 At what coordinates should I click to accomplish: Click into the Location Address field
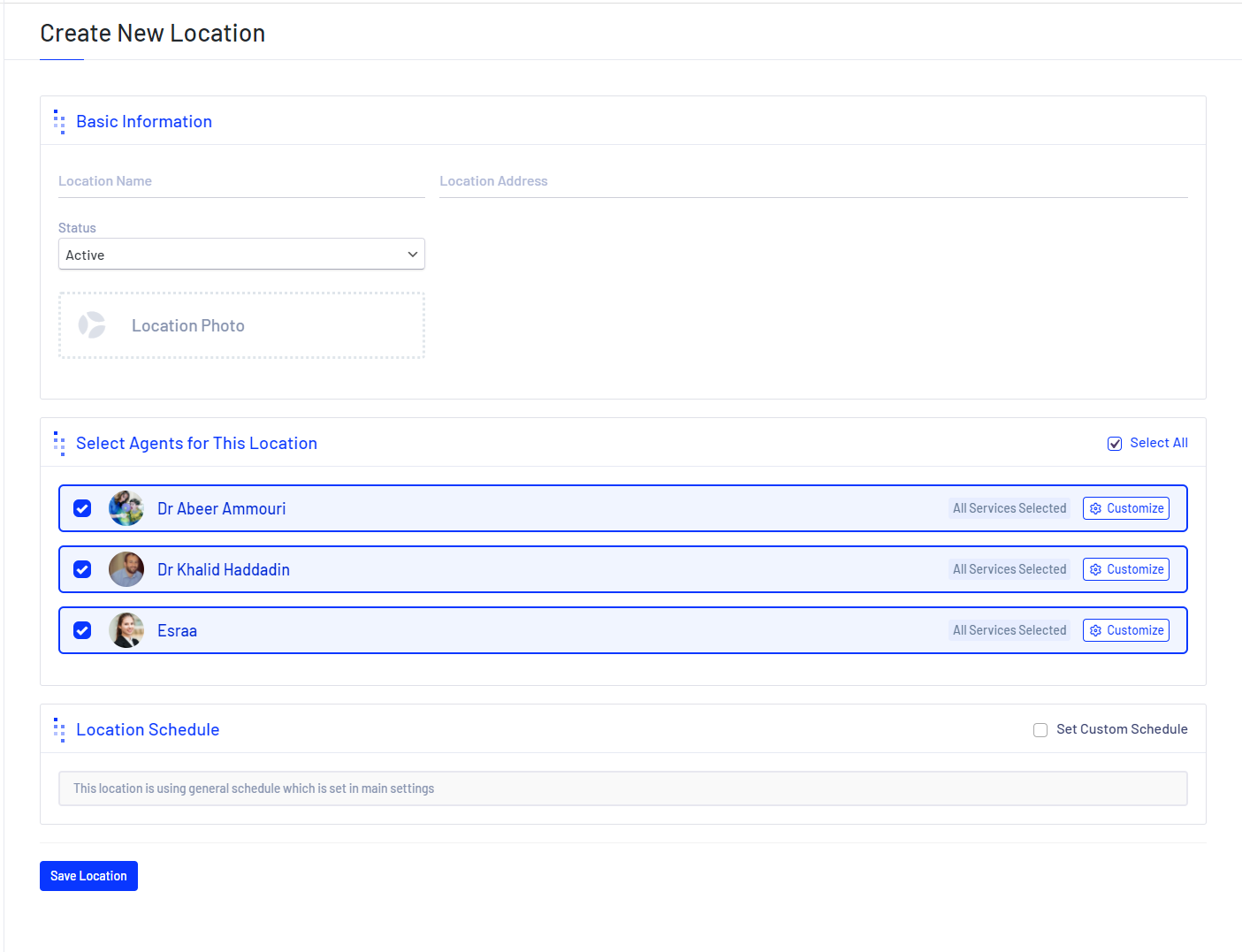812,181
